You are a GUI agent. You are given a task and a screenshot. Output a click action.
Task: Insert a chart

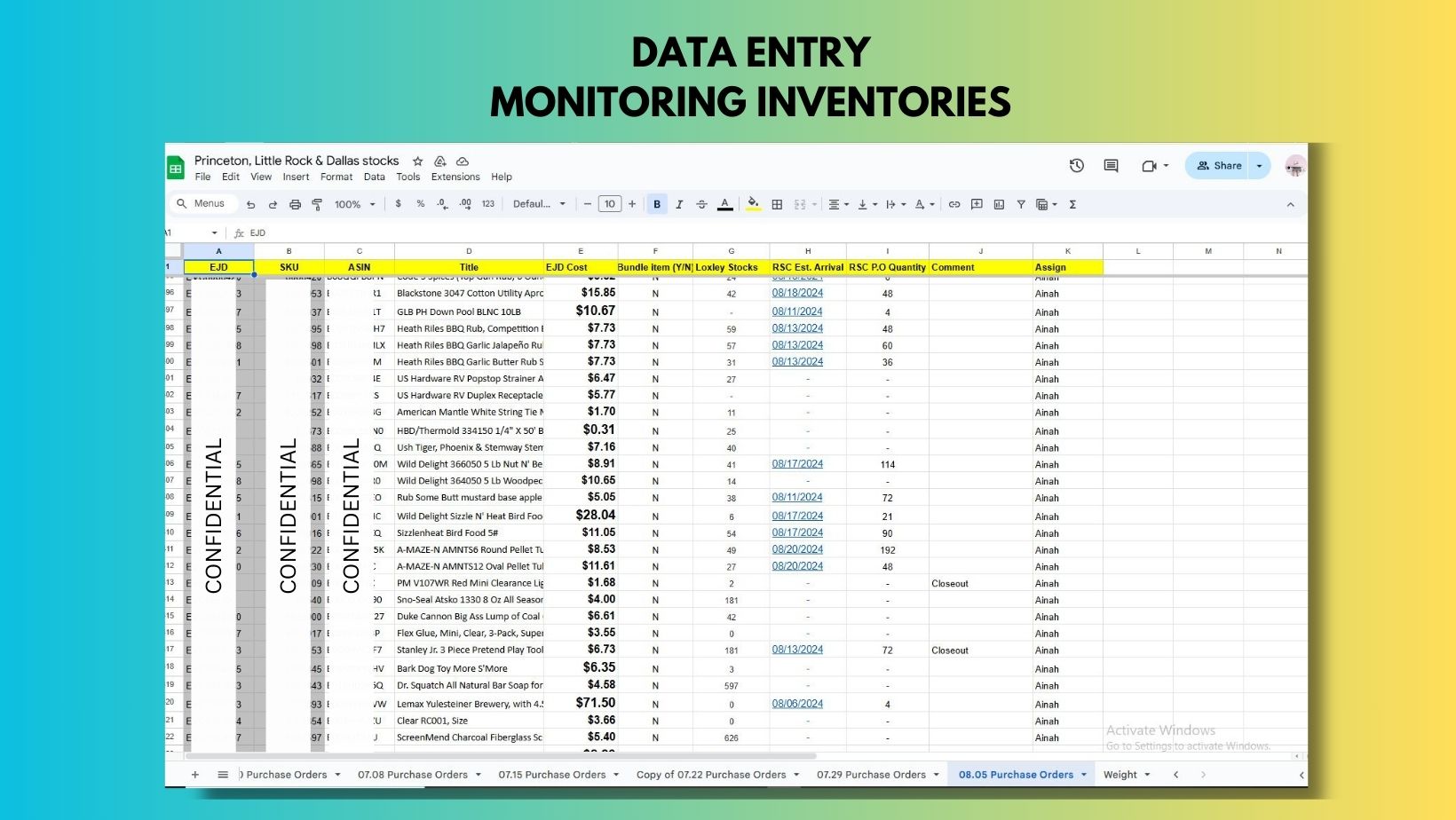tap(999, 204)
